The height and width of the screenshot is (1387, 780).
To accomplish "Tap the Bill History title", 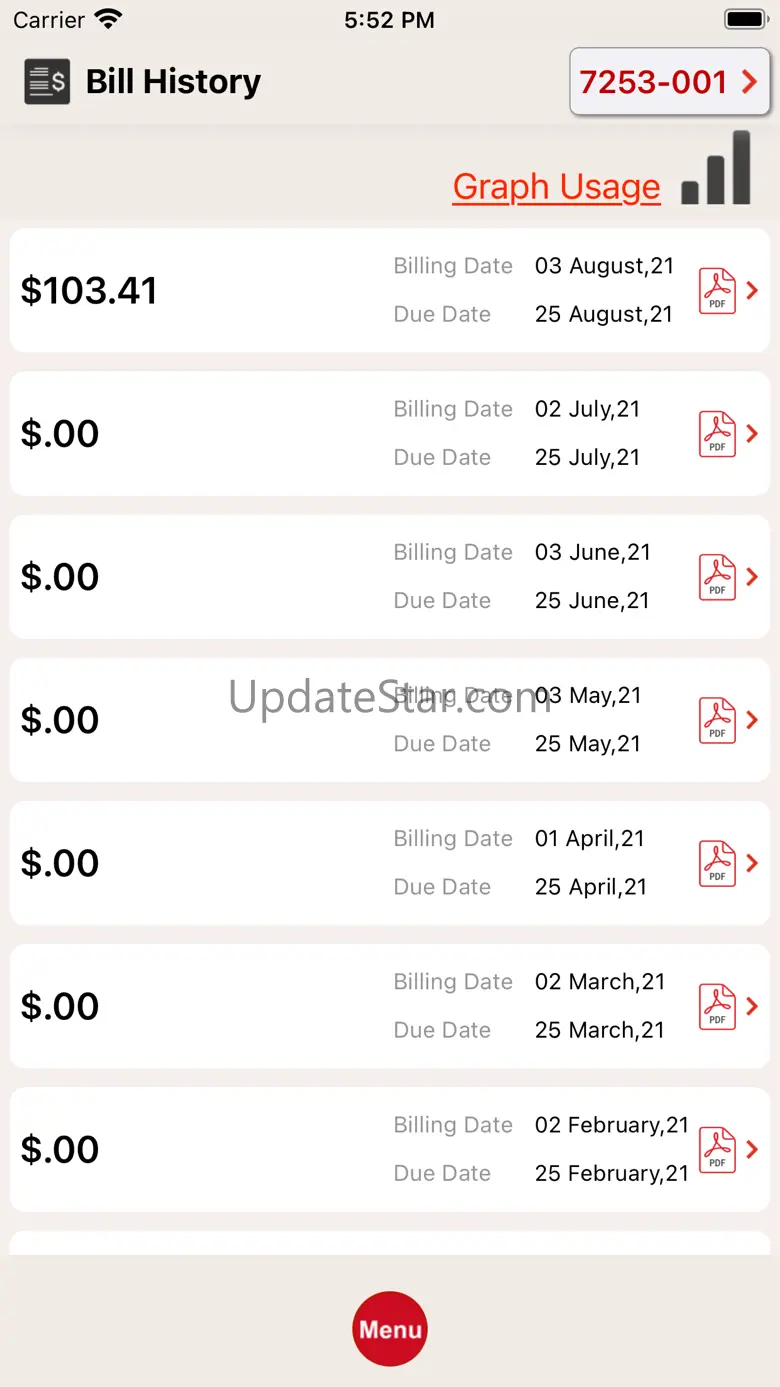I will tap(173, 82).
